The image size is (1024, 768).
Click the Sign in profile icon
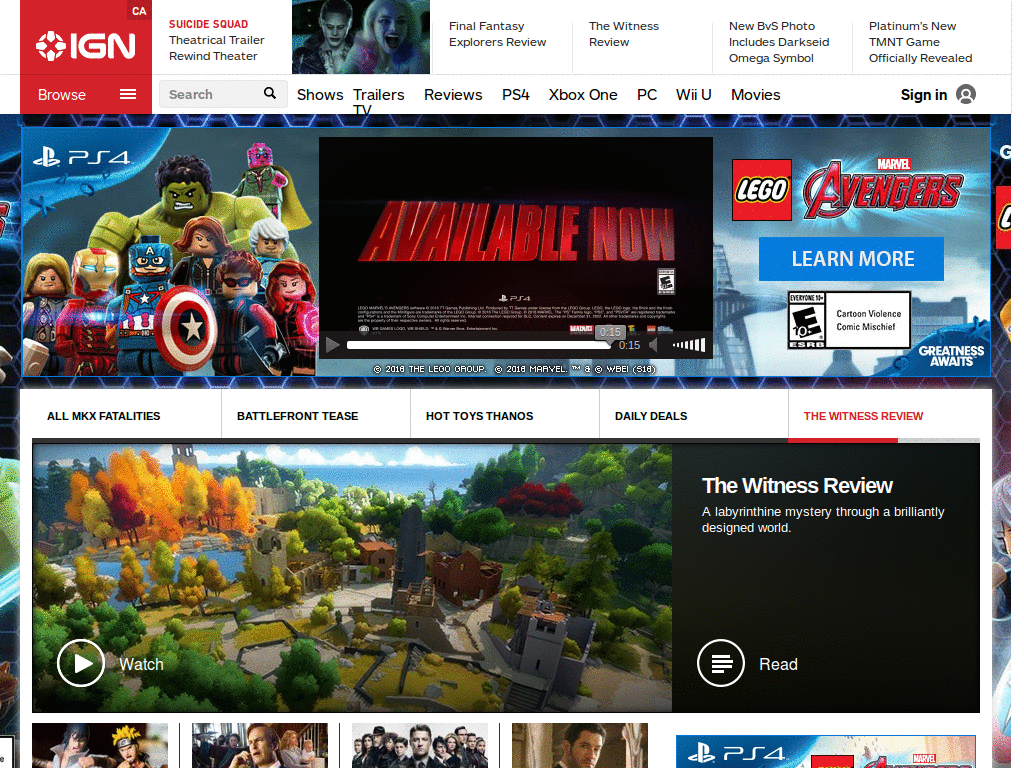coord(965,94)
